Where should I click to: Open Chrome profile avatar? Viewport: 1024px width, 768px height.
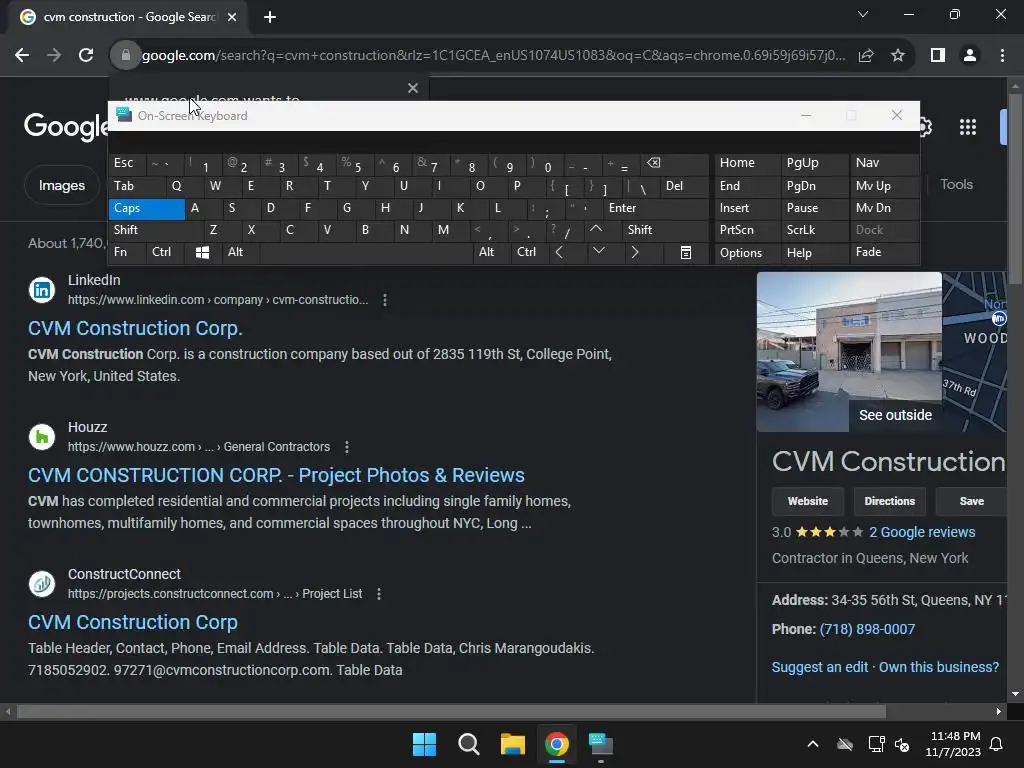(x=970, y=56)
